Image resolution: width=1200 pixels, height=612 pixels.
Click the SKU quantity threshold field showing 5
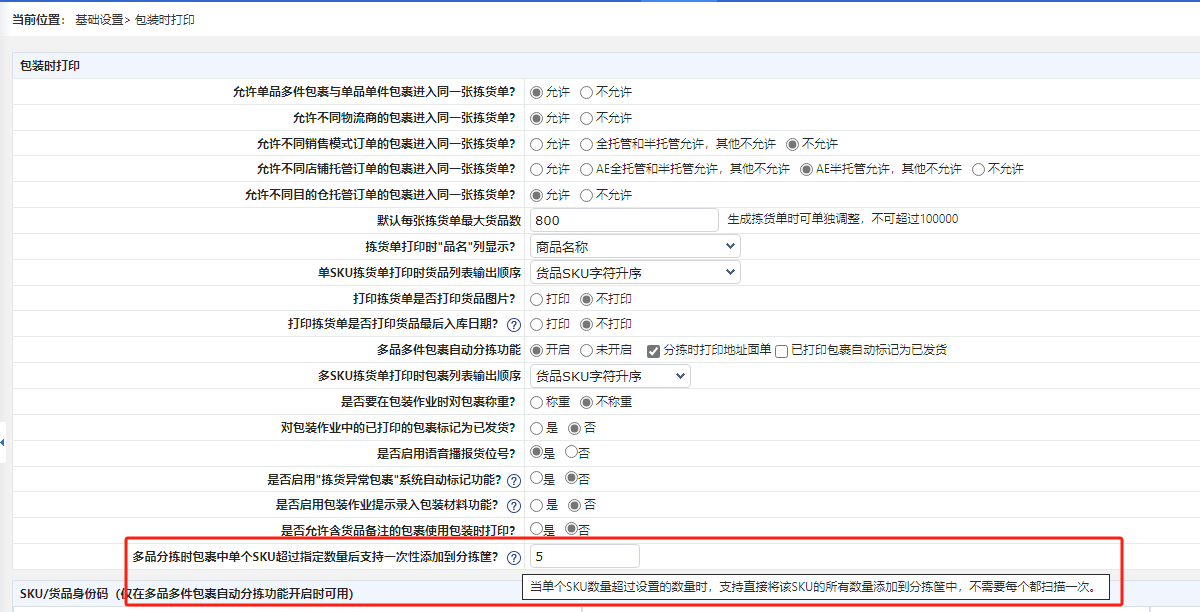(x=584, y=556)
